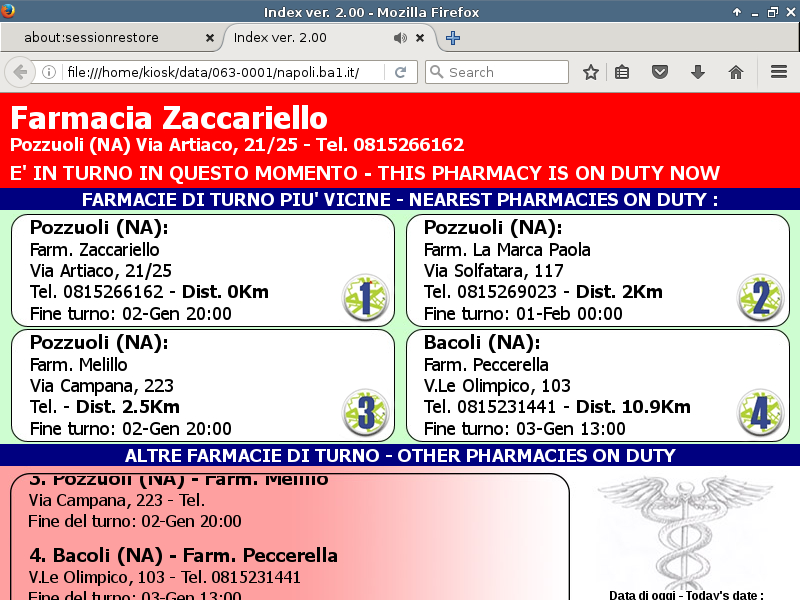Click the Back navigation button
Screen dimensions: 800x600
point(19,72)
